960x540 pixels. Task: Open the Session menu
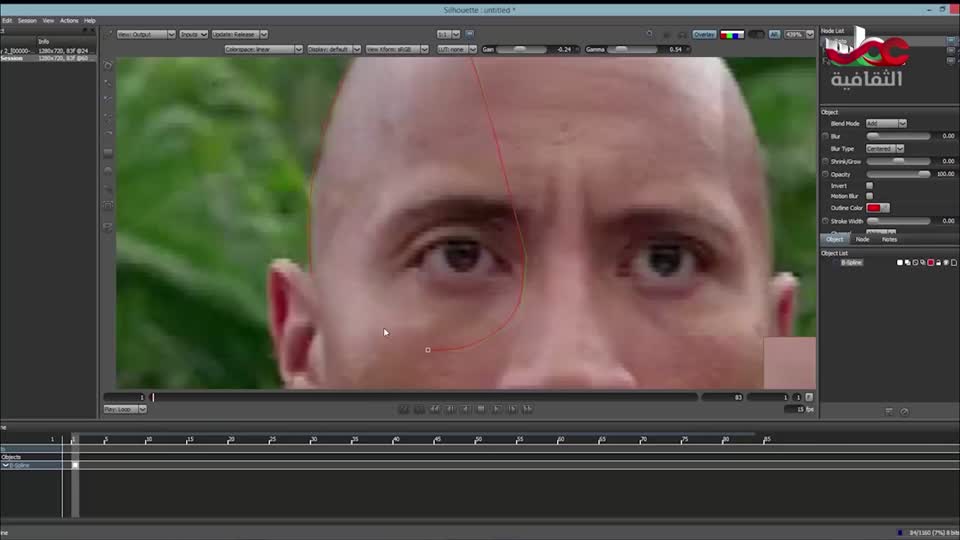pyautogui.click(x=27, y=20)
